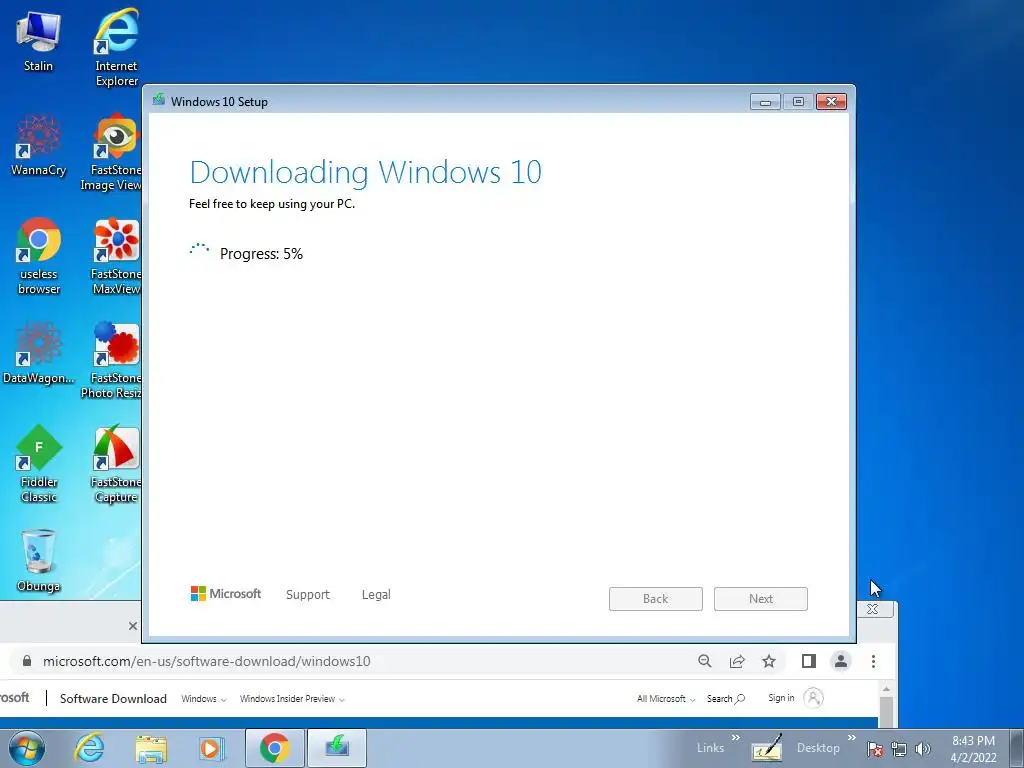The height and width of the screenshot is (768, 1024).
Task: Expand the Links toolbar chevron
Action: tap(736, 738)
